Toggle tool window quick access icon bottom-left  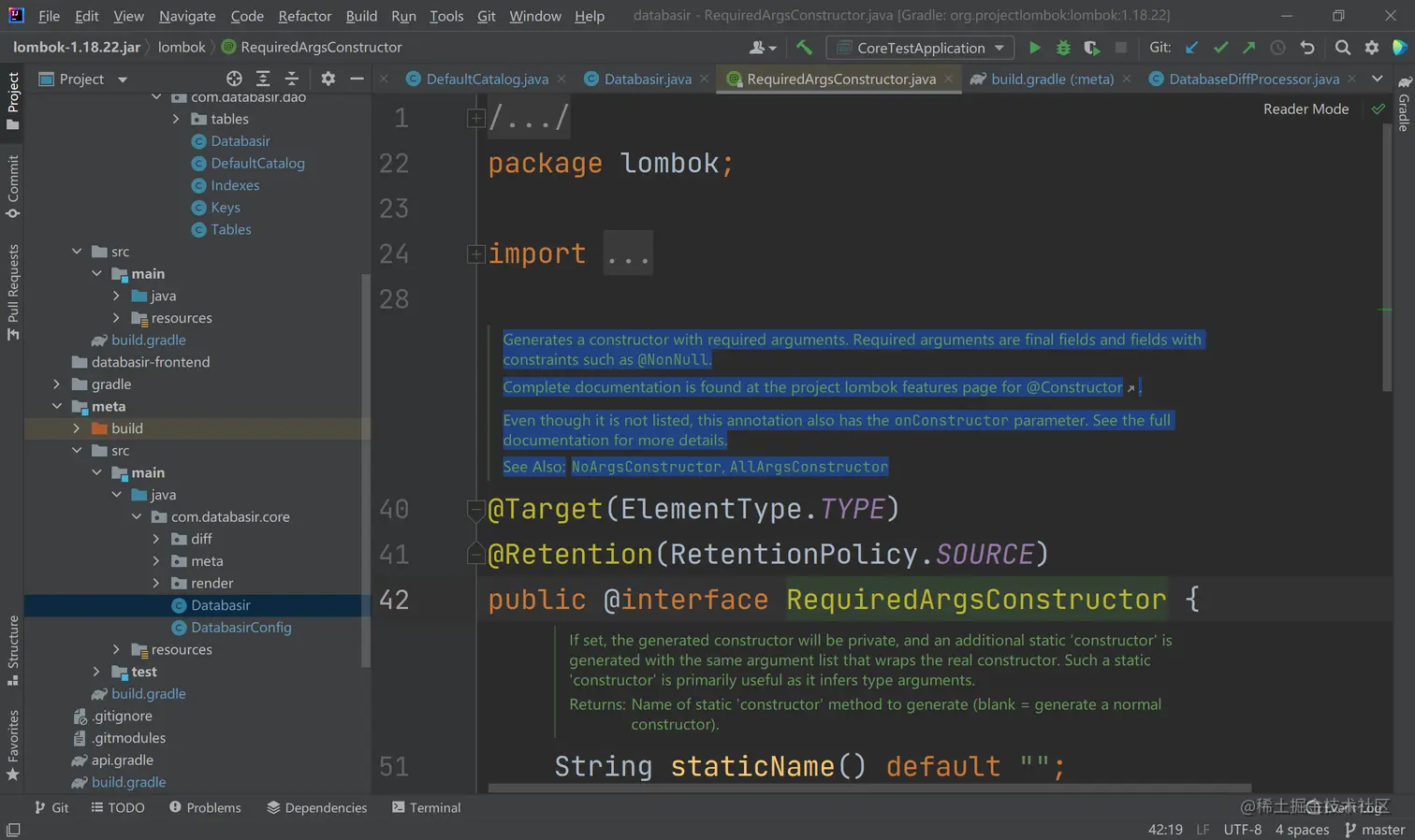tap(13, 830)
